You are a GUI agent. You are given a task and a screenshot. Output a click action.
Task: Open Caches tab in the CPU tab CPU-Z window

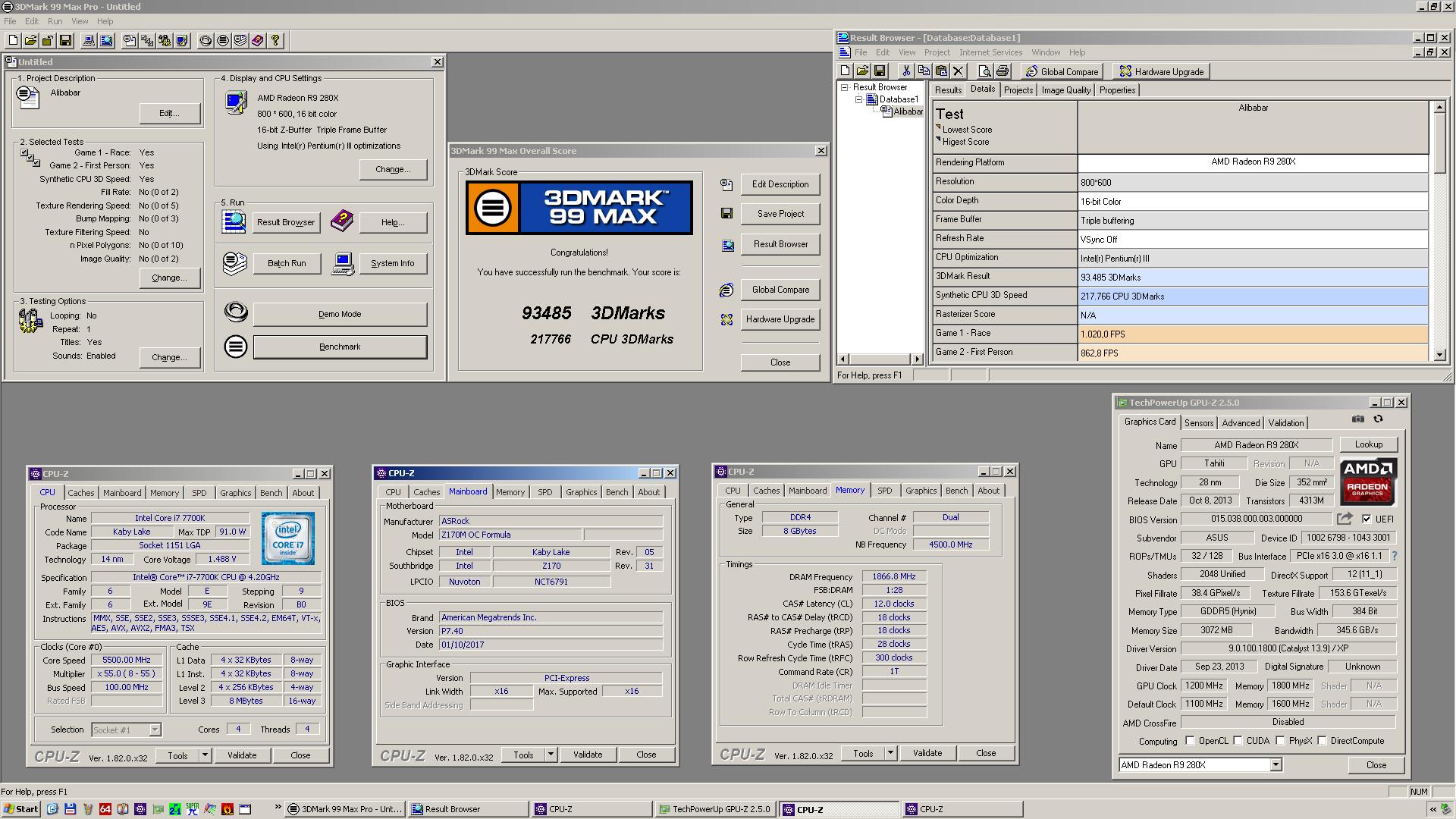(x=81, y=493)
